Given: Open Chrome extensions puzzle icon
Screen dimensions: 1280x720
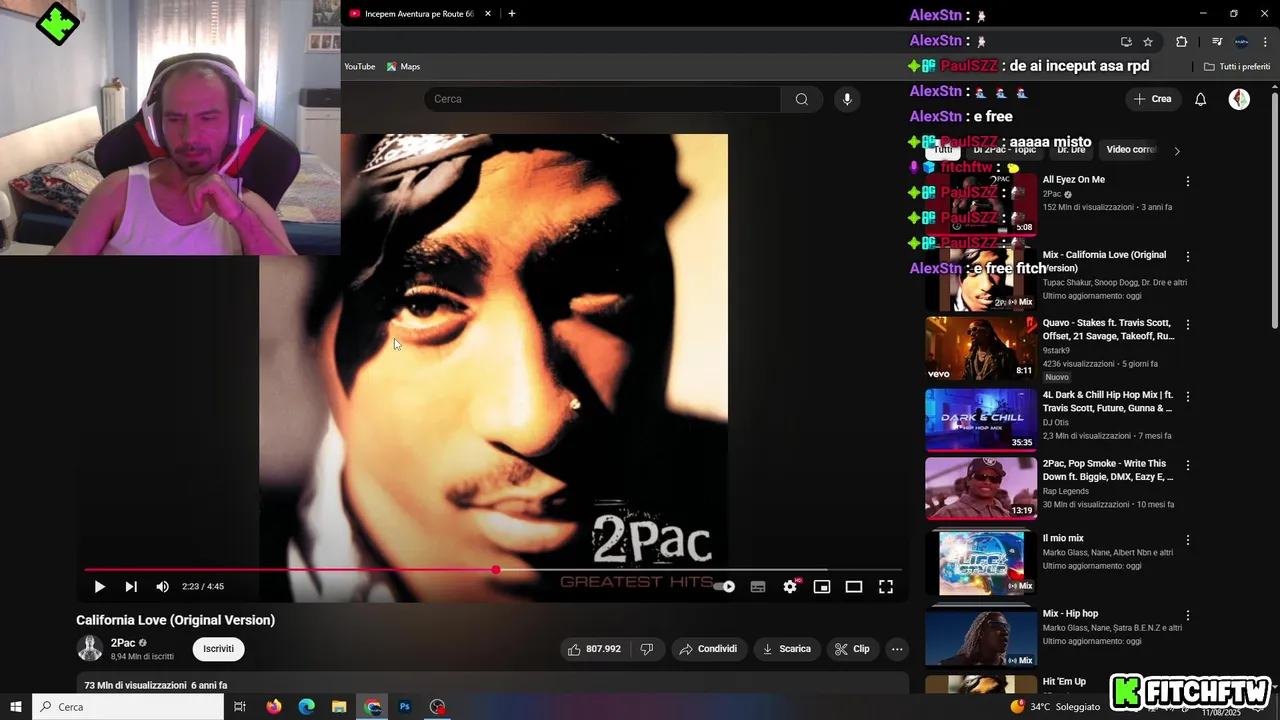Looking at the screenshot, I should [1181, 42].
